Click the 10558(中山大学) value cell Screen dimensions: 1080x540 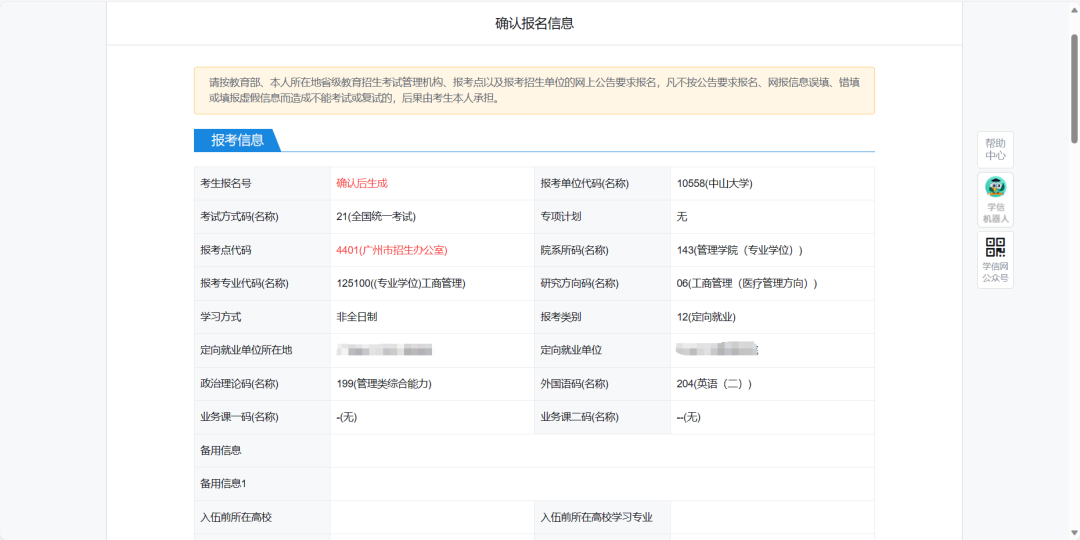pyautogui.click(x=714, y=183)
